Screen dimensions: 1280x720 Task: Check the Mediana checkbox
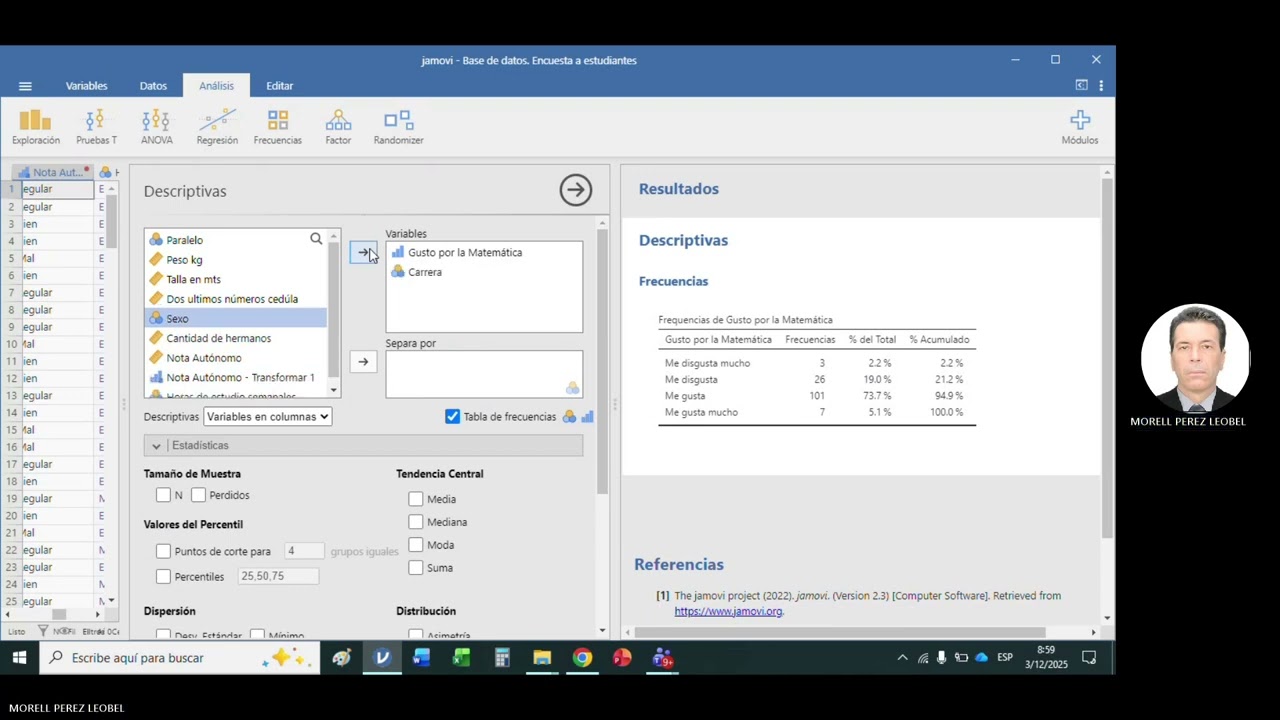pyautogui.click(x=416, y=522)
